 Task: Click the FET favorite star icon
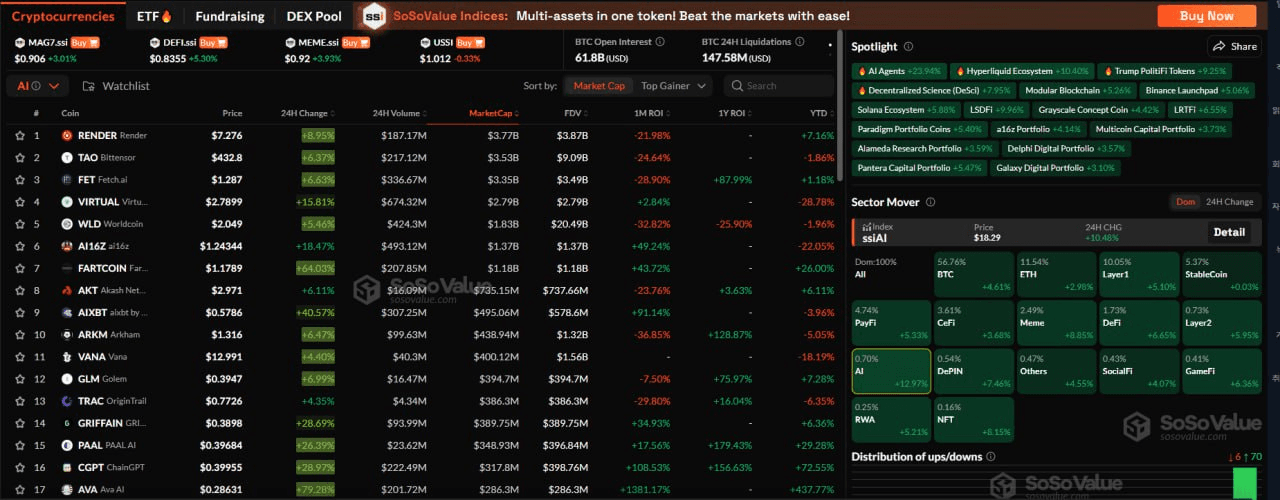(18, 180)
